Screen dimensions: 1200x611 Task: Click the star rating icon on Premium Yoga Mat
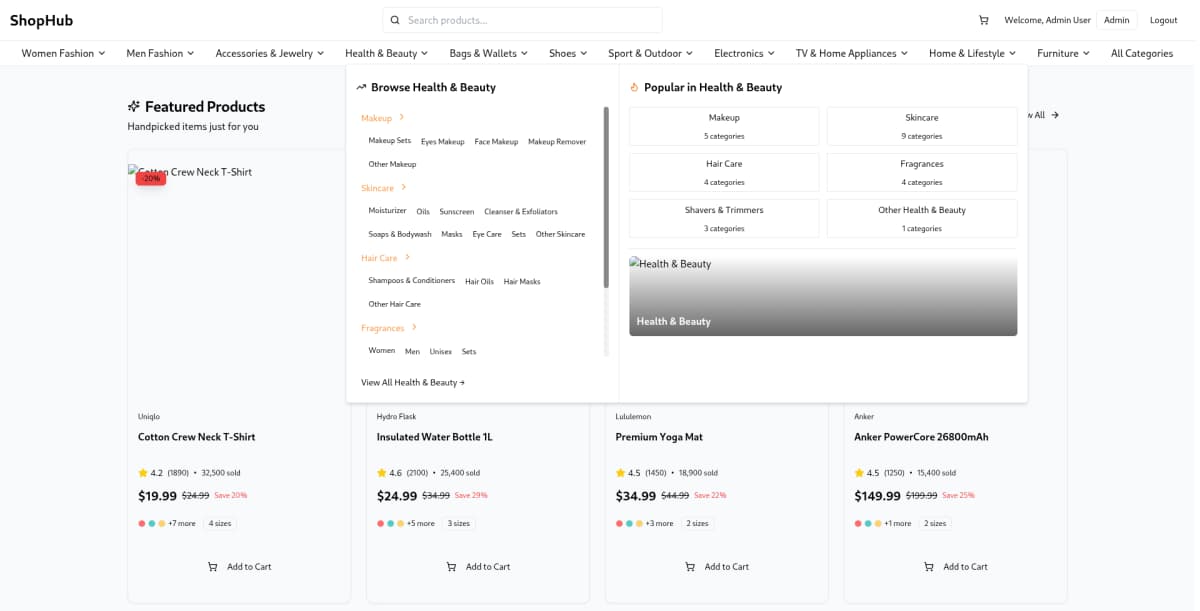[x=619, y=472]
